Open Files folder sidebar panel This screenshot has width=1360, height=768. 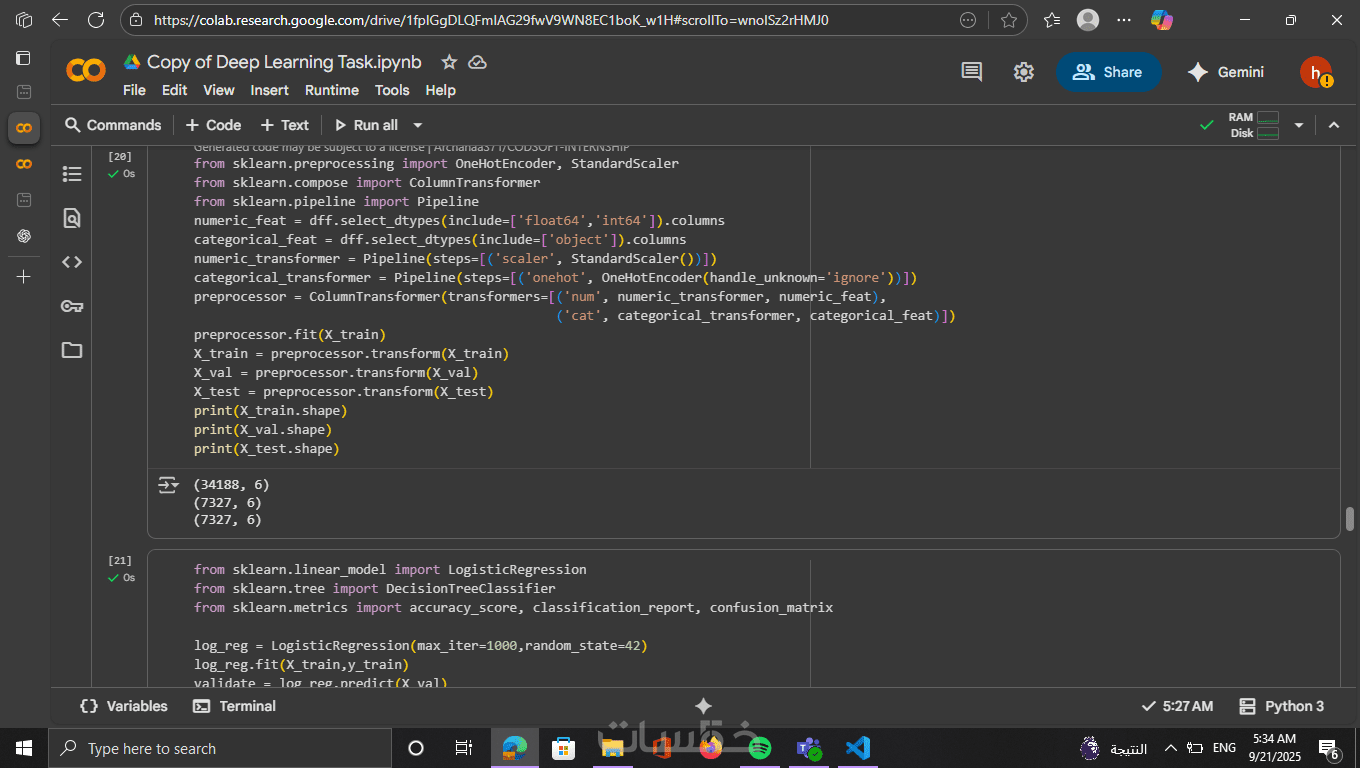pyautogui.click(x=72, y=350)
